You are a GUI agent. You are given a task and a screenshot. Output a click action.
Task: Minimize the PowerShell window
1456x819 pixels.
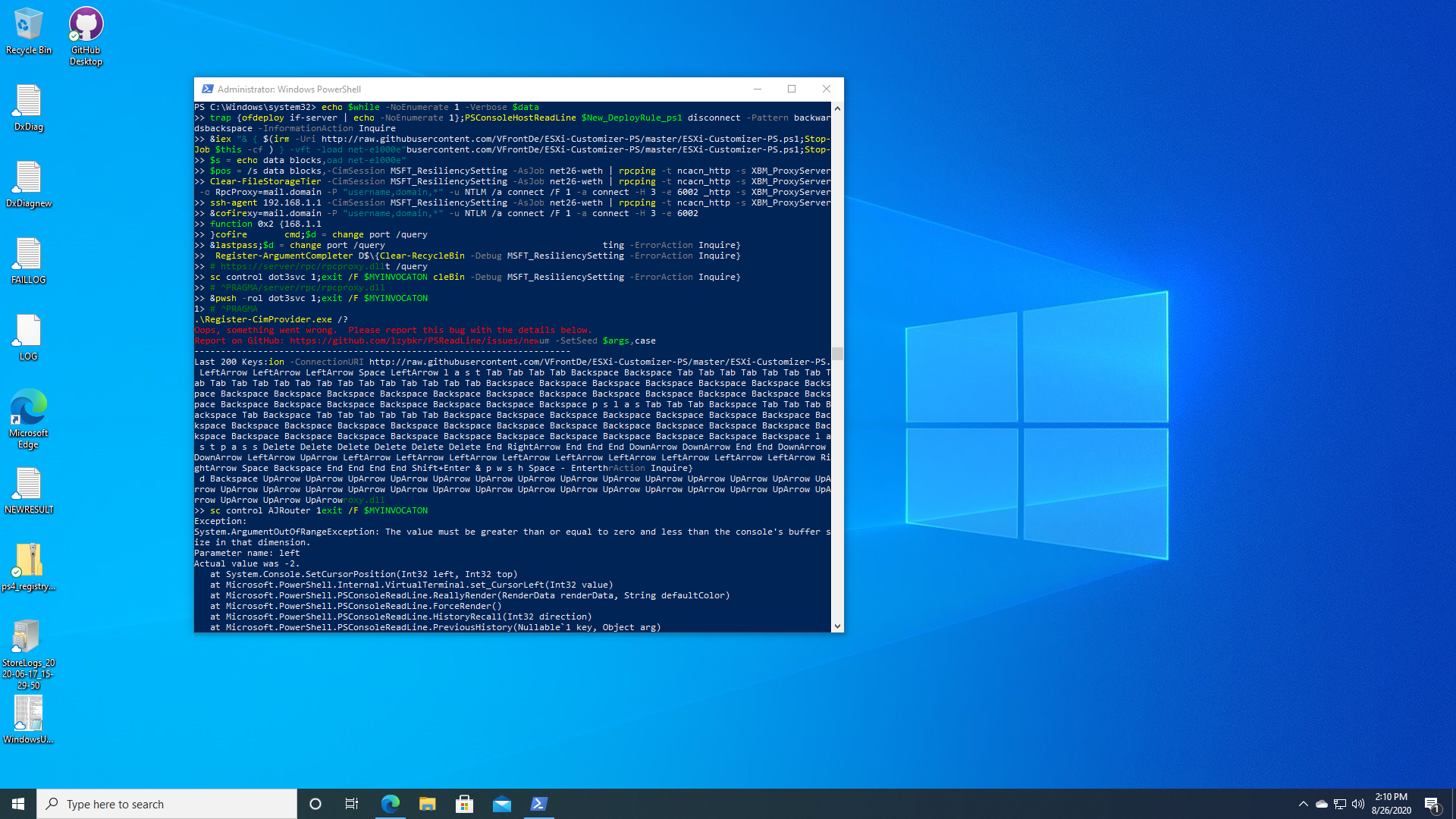point(757,89)
